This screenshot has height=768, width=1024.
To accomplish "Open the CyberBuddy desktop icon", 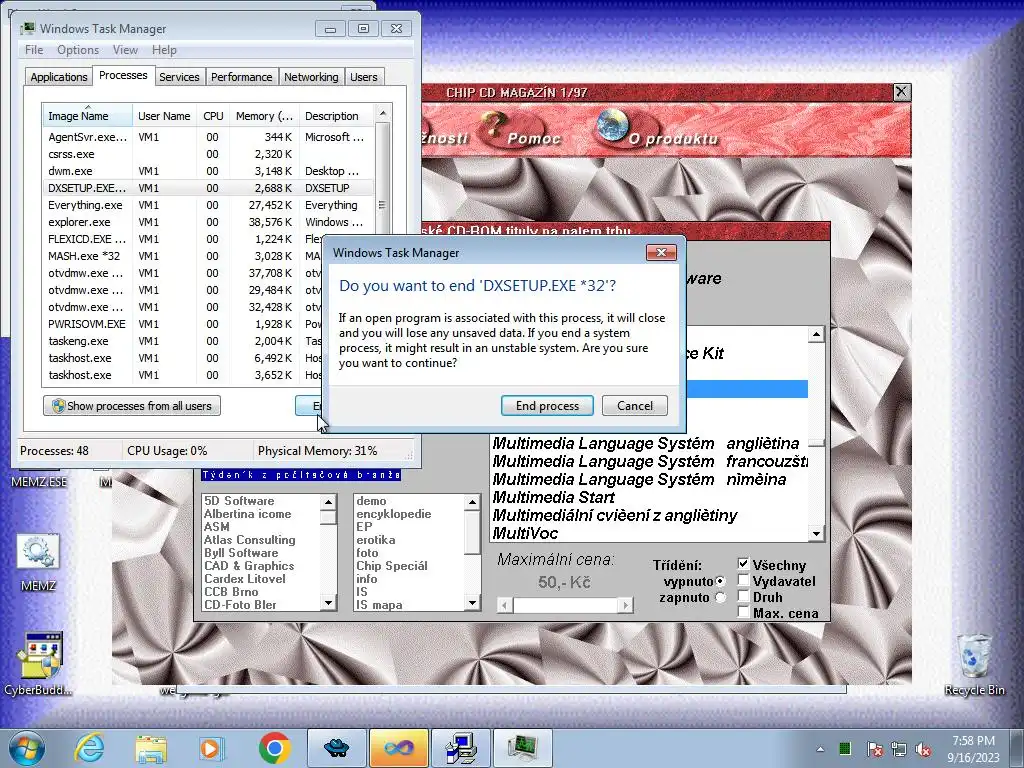I will [39, 663].
